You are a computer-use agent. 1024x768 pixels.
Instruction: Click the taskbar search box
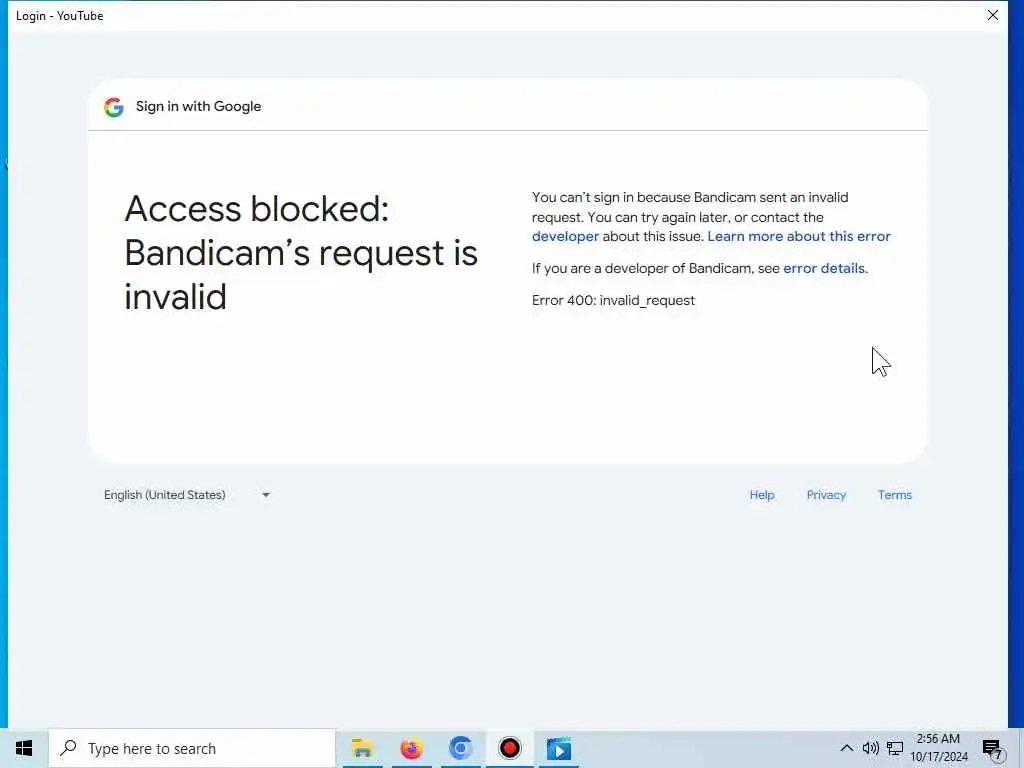(192, 748)
